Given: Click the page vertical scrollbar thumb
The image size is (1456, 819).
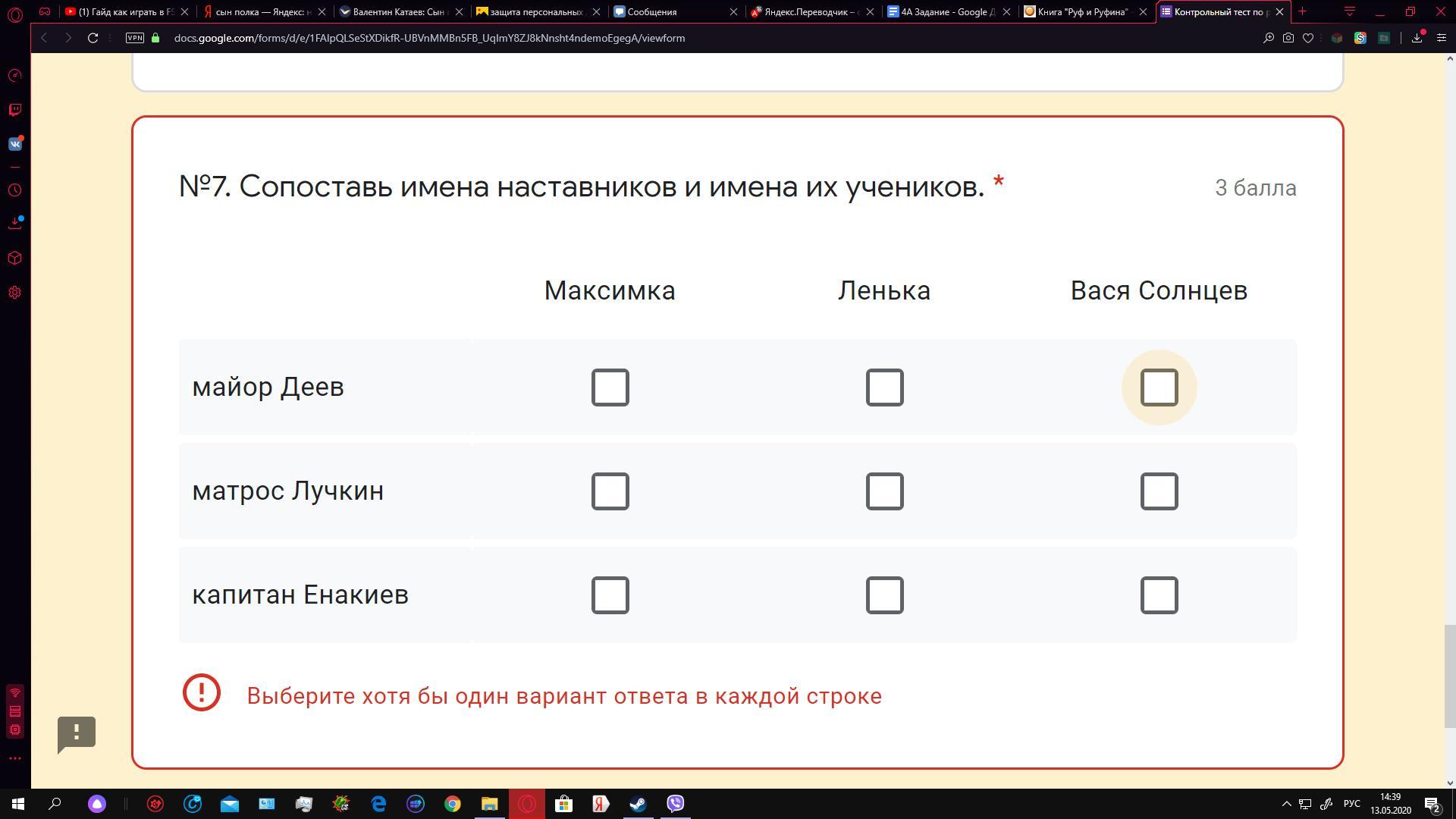Looking at the screenshot, I should tap(1450, 675).
